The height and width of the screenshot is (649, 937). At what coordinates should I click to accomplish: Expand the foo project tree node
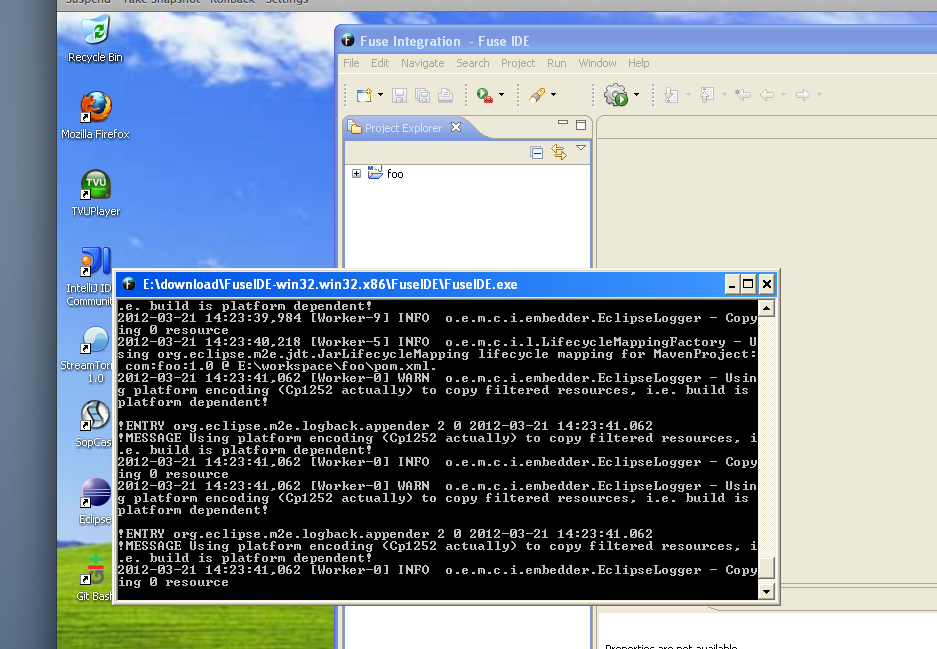(x=356, y=174)
